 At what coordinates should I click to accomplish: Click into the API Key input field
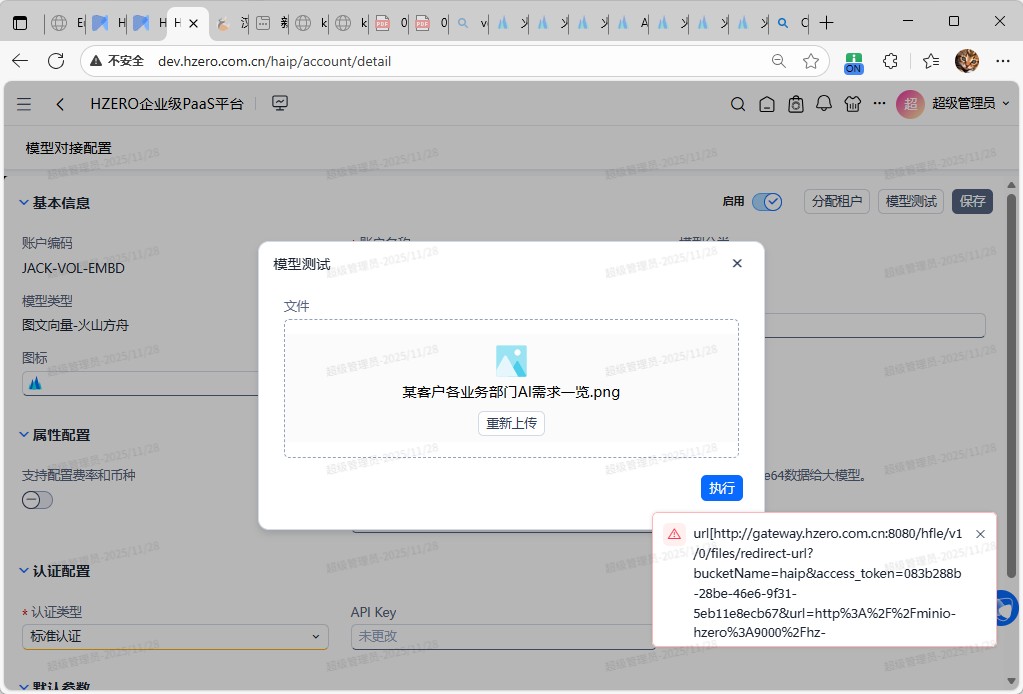click(500, 636)
